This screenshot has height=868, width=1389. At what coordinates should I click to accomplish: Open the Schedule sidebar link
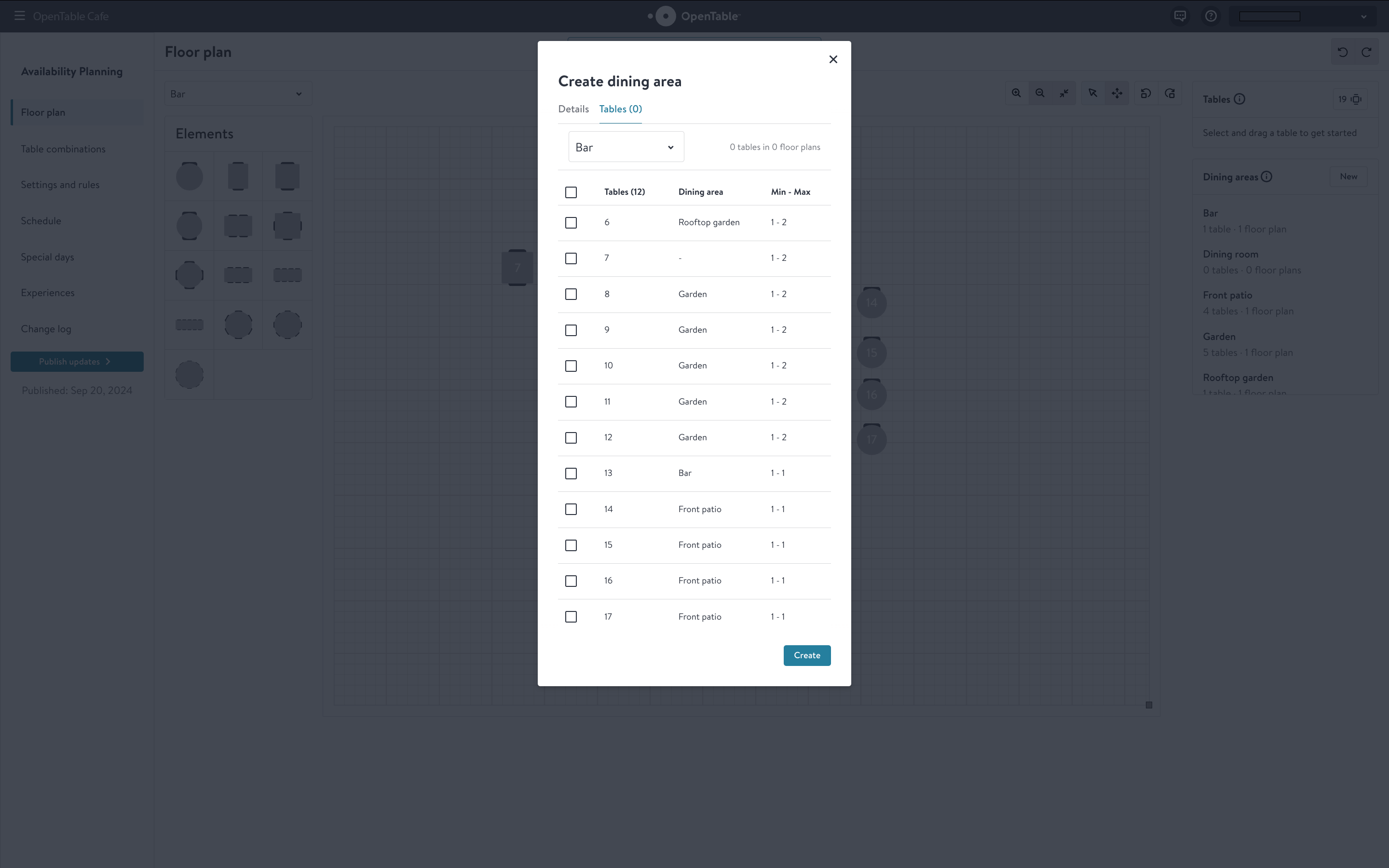click(x=41, y=221)
